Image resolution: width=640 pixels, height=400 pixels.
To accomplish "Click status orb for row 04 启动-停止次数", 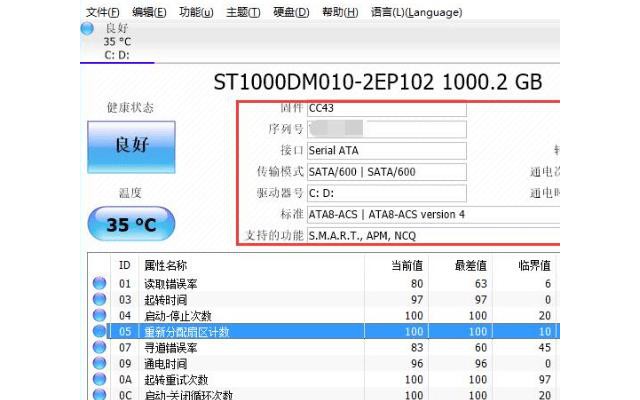I will coord(99,315).
